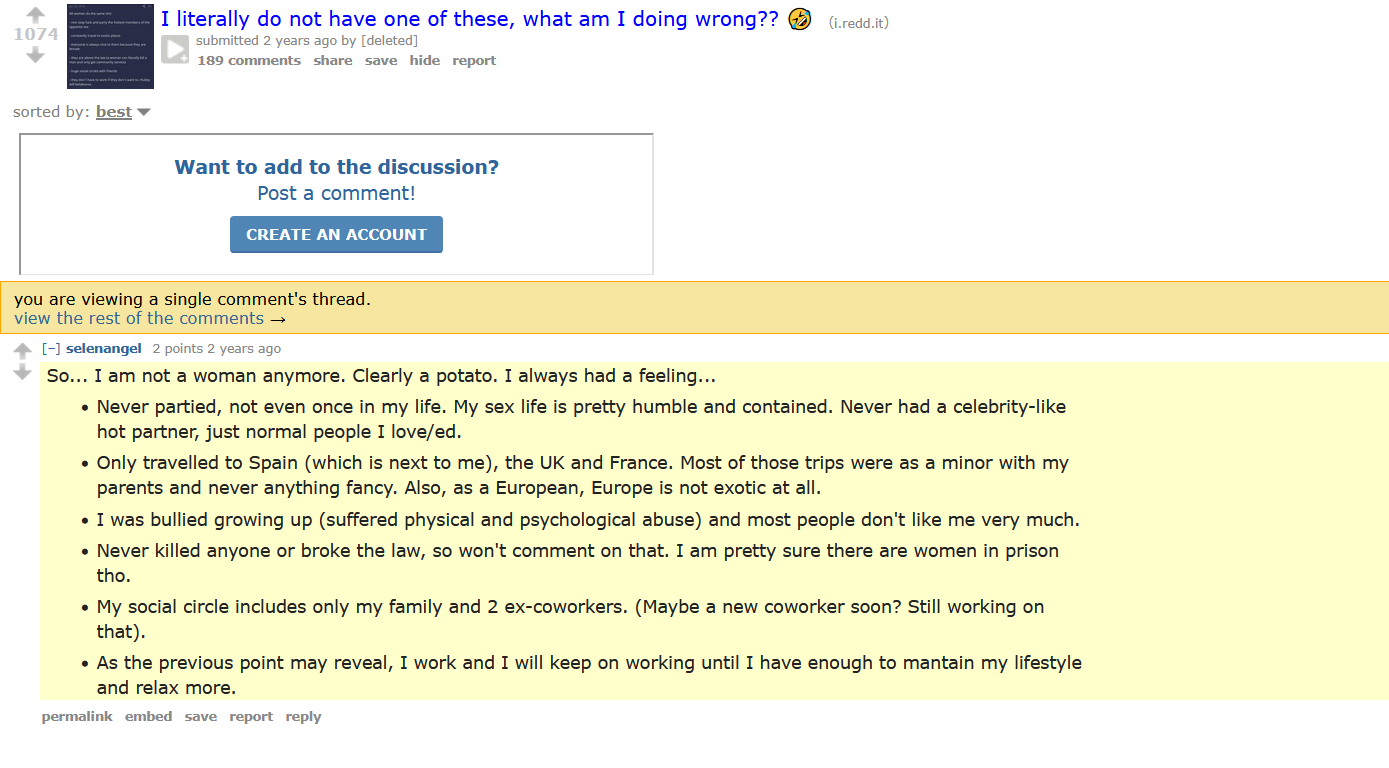Screen dimensions: 1389x768
Task: Hide the post using hide link
Action: (424, 60)
